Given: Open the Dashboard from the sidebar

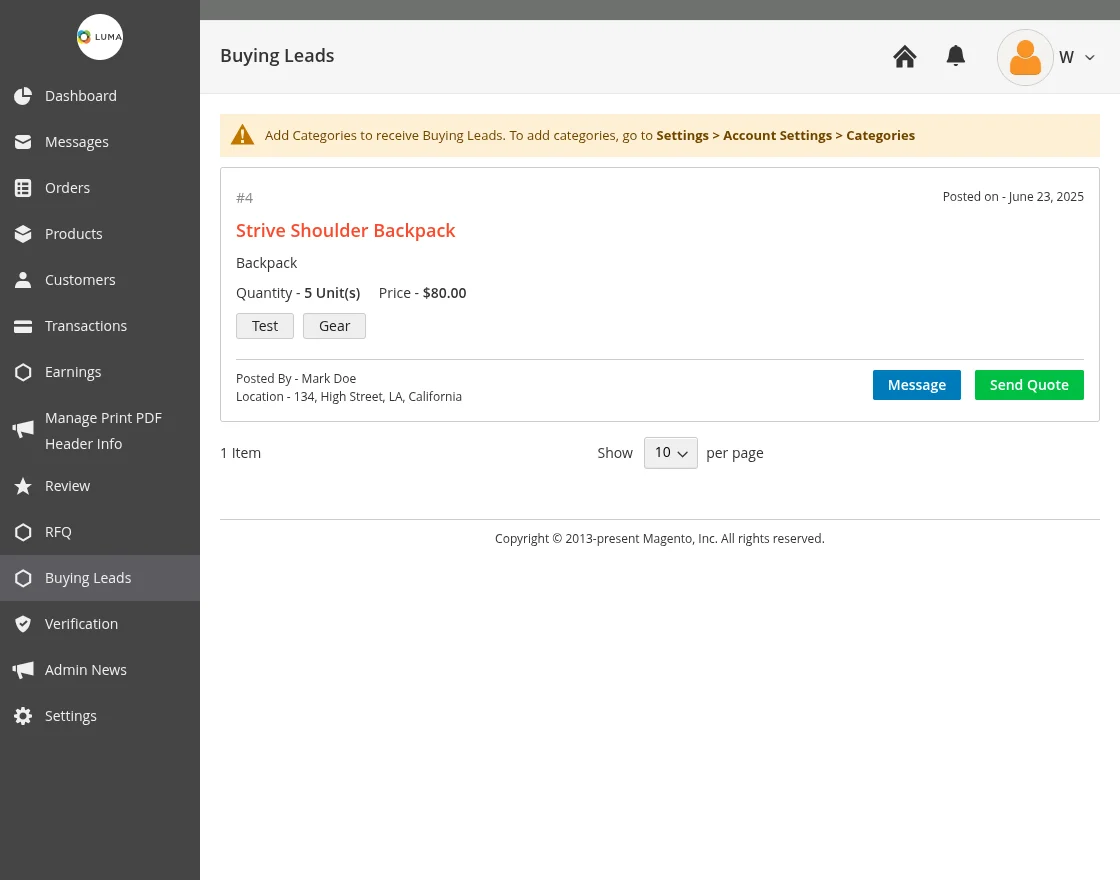Looking at the screenshot, I should click(x=80, y=96).
